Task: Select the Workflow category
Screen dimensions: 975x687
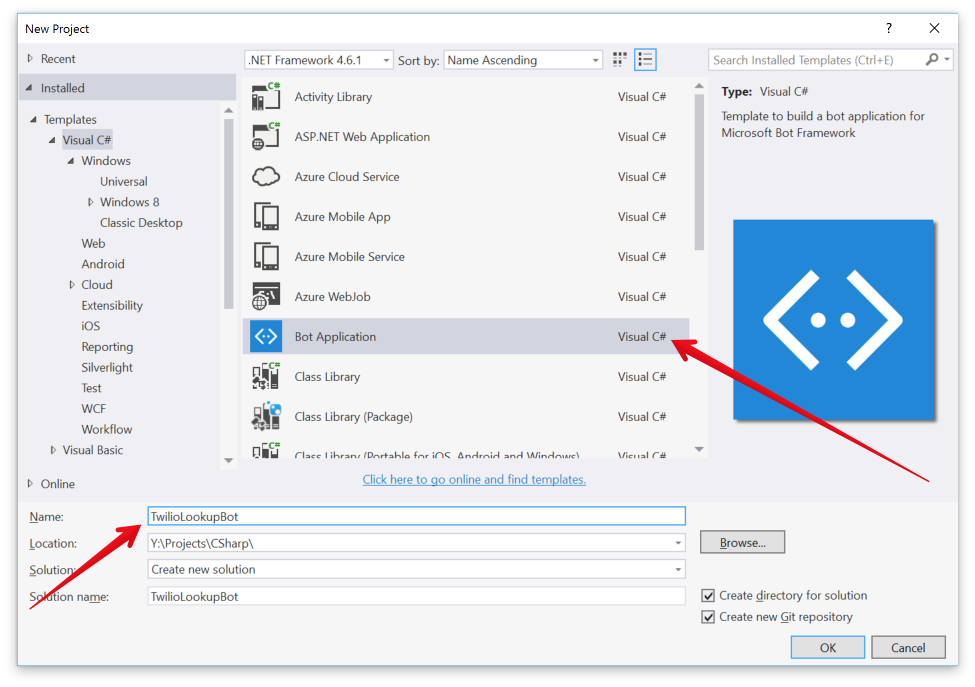Action: pos(106,429)
